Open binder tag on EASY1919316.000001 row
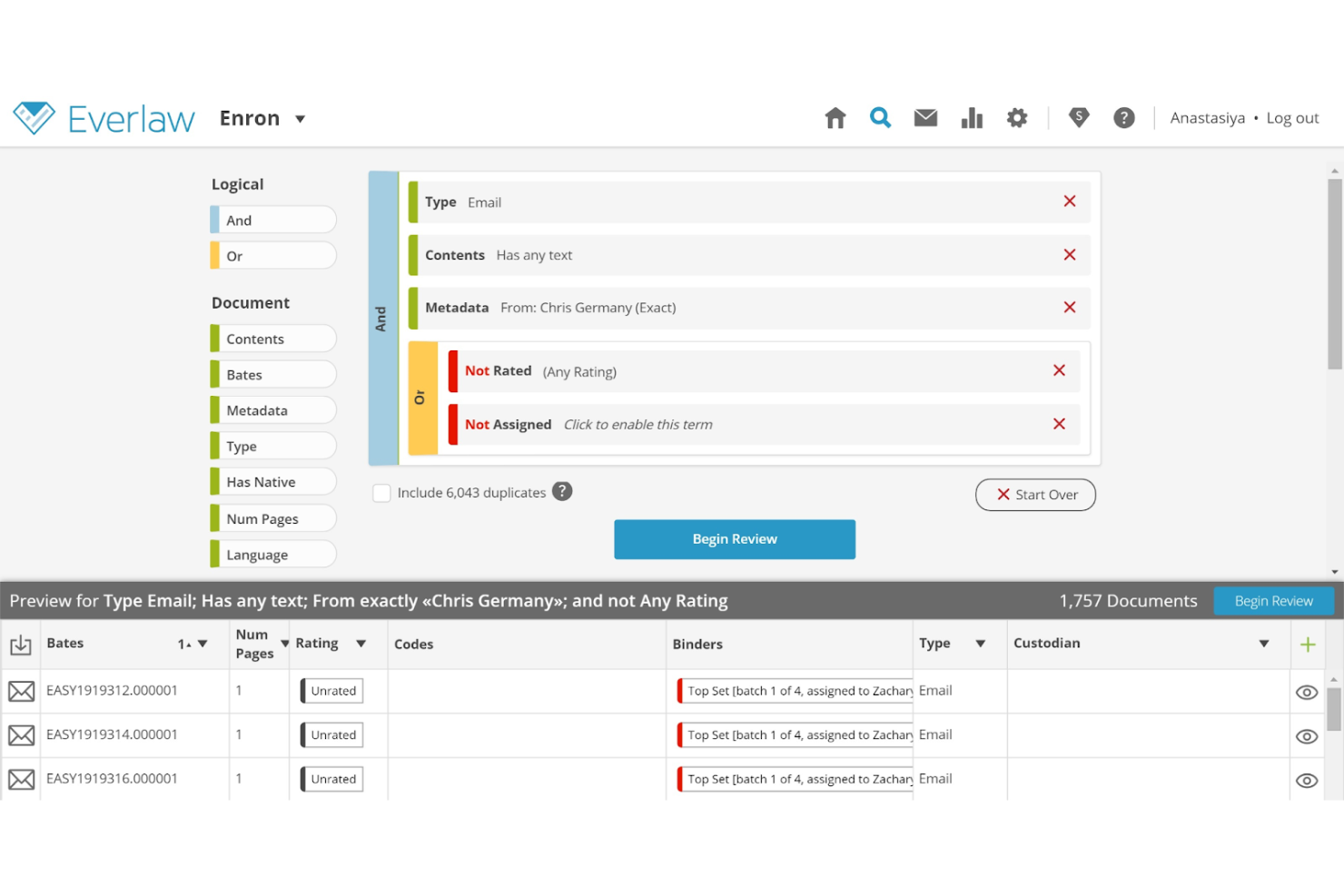Screen dimensions: 1344x896 [x=796, y=779]
